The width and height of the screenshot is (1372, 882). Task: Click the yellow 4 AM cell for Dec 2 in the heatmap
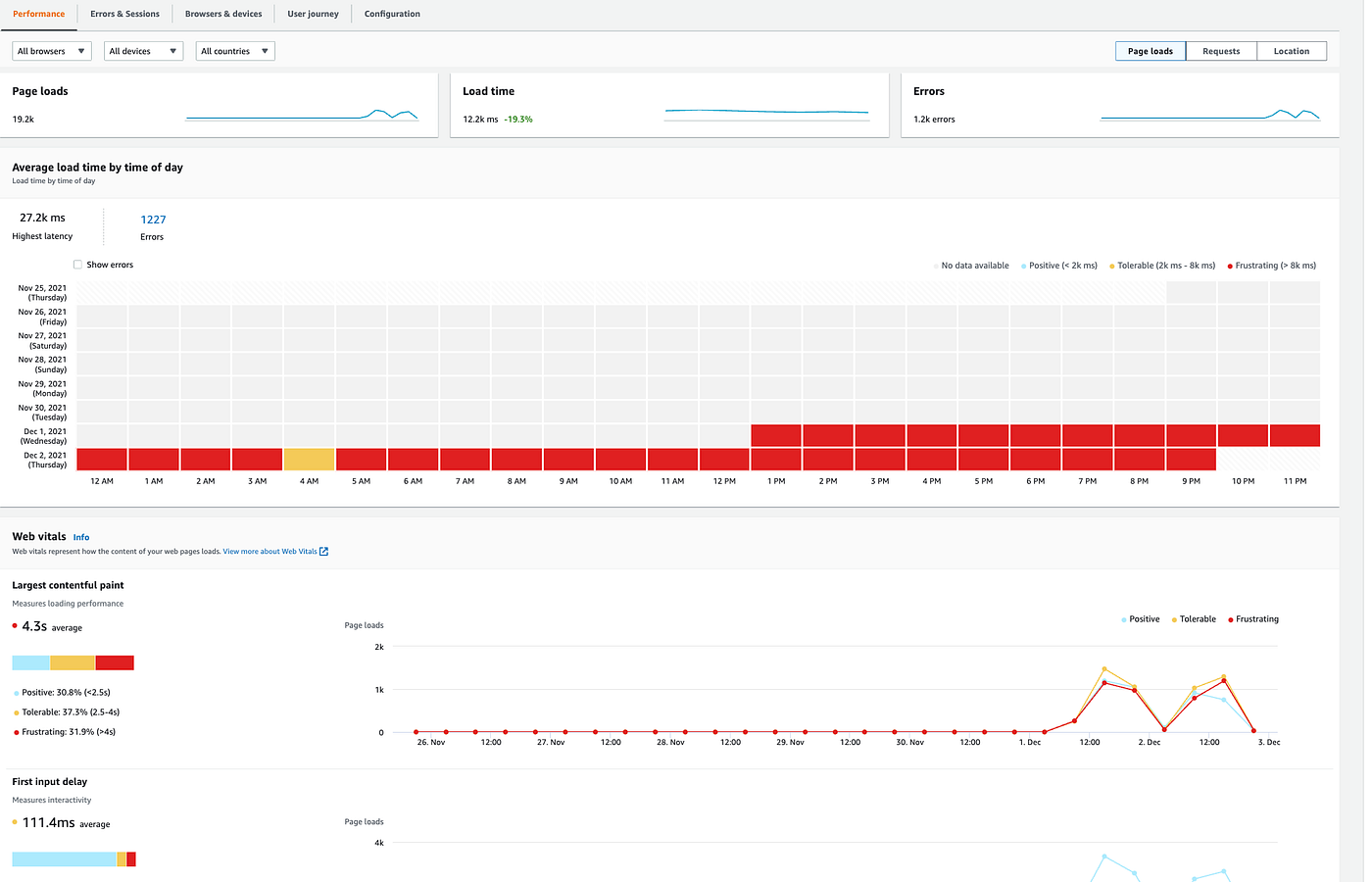click(309, 458)
